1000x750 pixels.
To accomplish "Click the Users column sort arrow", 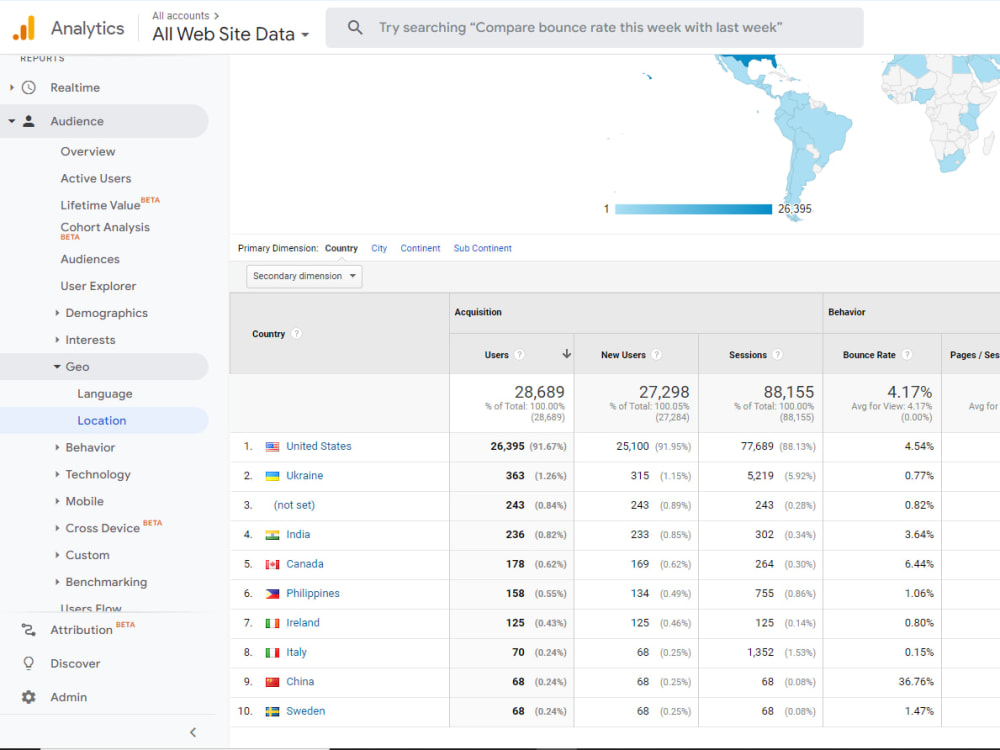I will pyautogui.click(x=566, y=354).
